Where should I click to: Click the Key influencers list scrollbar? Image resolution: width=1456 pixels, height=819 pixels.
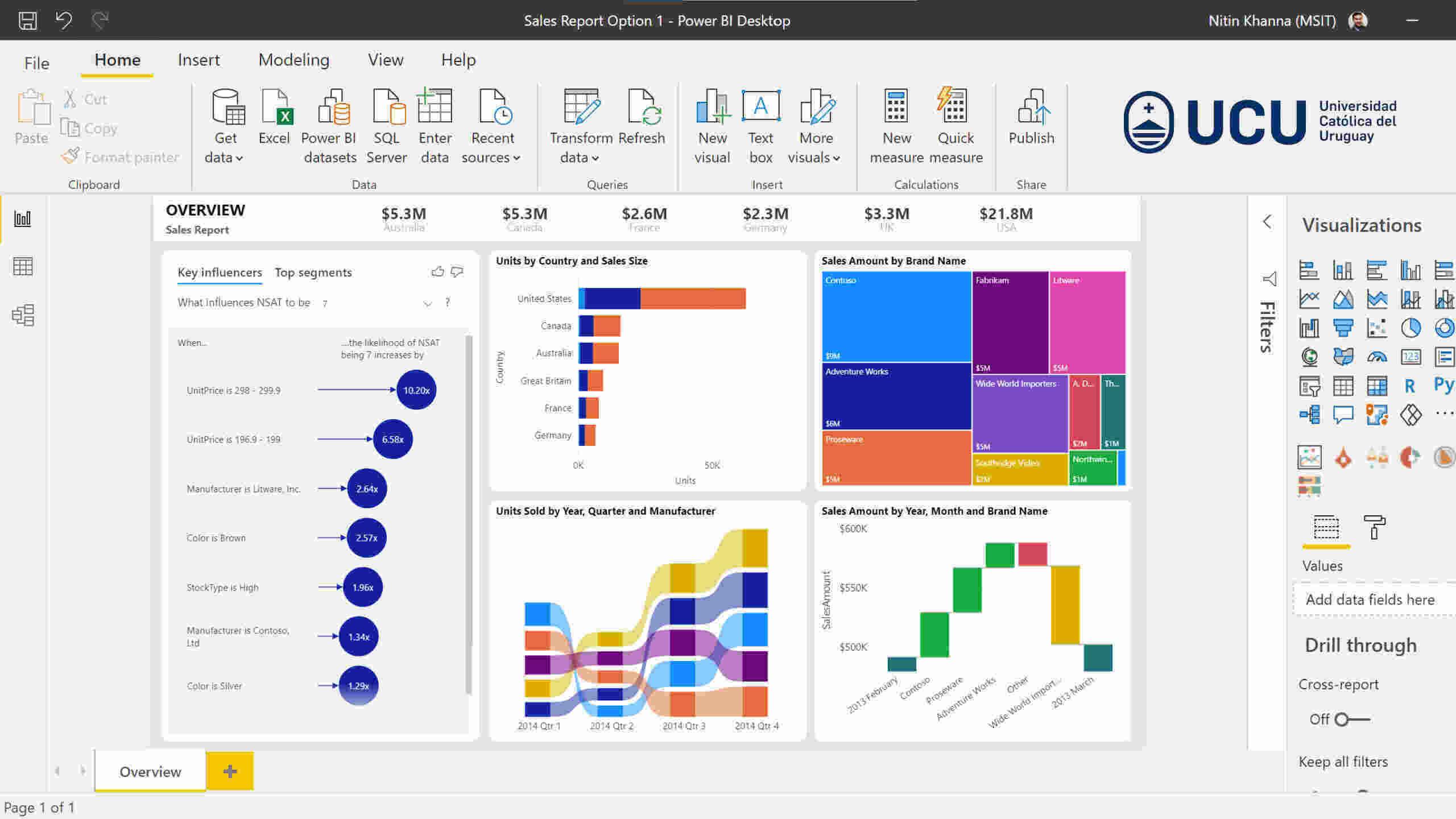click(x=469, y=515)
